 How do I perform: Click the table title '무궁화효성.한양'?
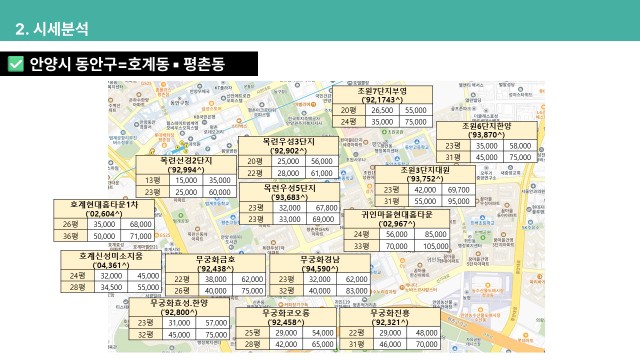(x=179, y=303)
